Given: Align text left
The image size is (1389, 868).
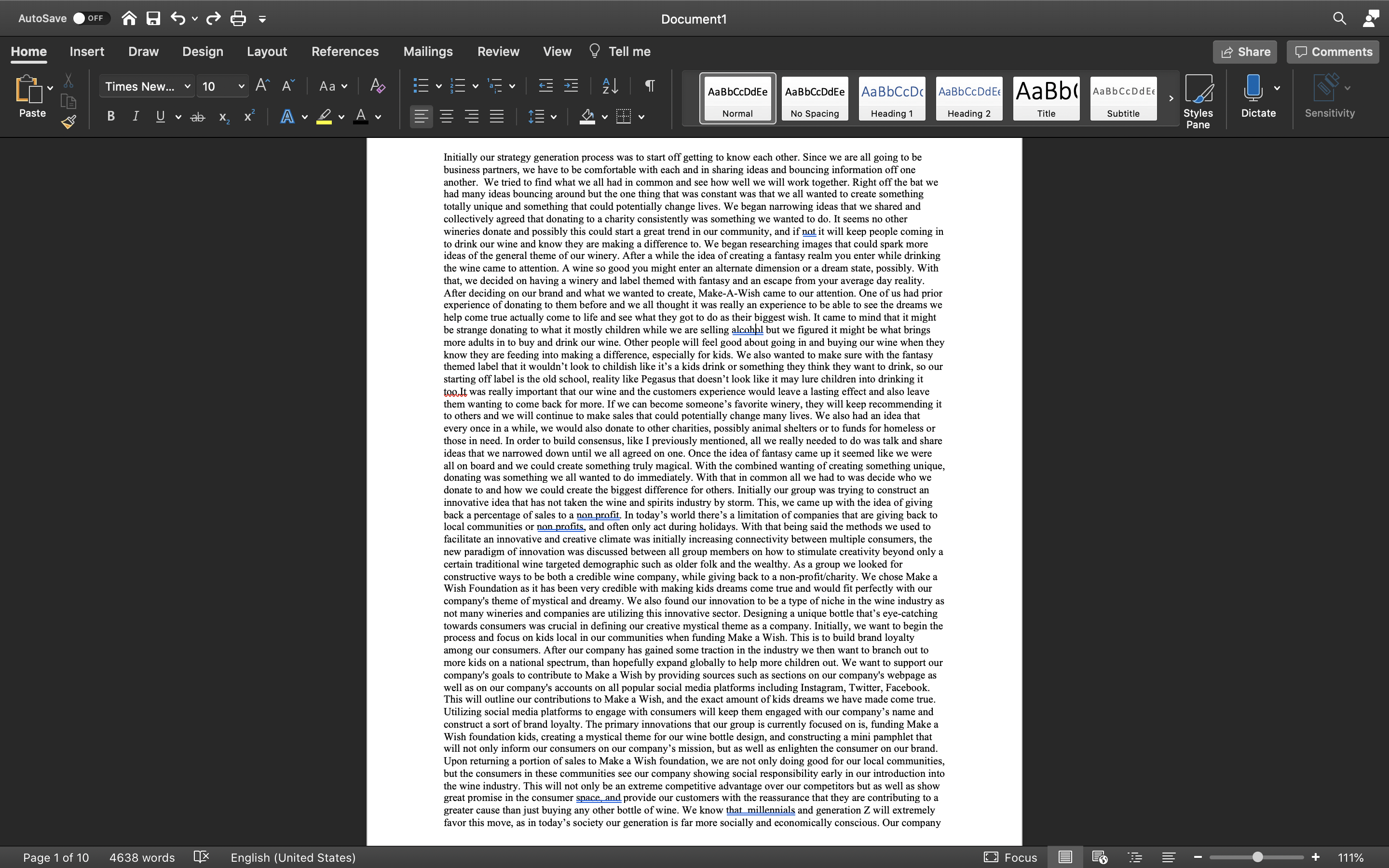Looking at the screenshot, I should pos(422,117).
